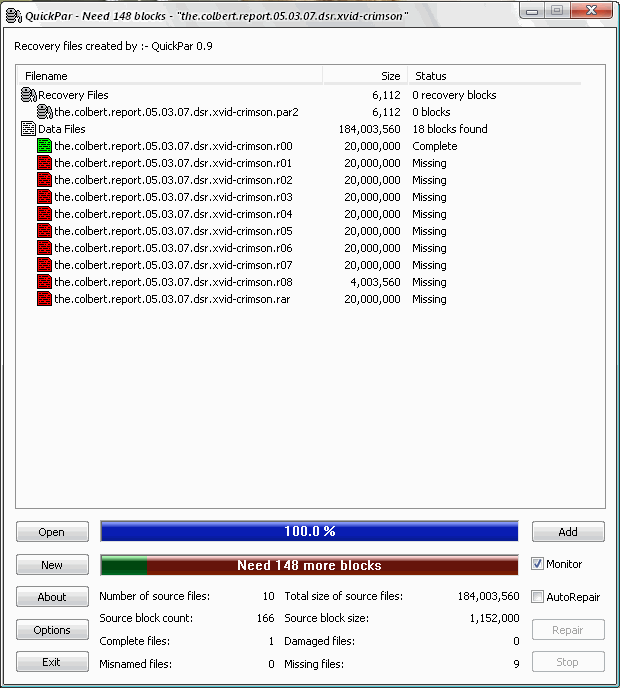
Task: Click the QuickPar title bar app icon
Action: pos(14,15)
